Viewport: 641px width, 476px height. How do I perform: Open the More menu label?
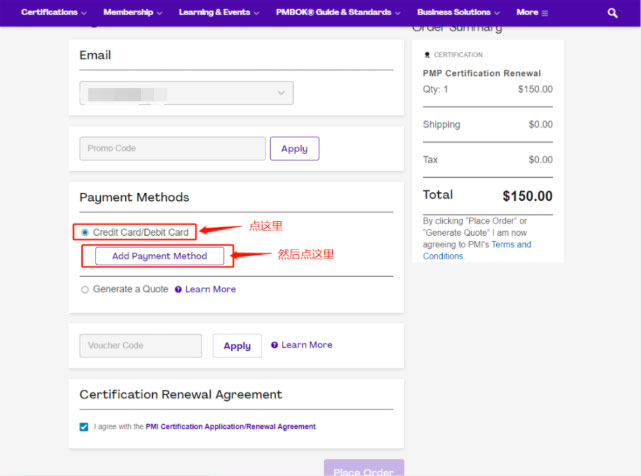527,12
